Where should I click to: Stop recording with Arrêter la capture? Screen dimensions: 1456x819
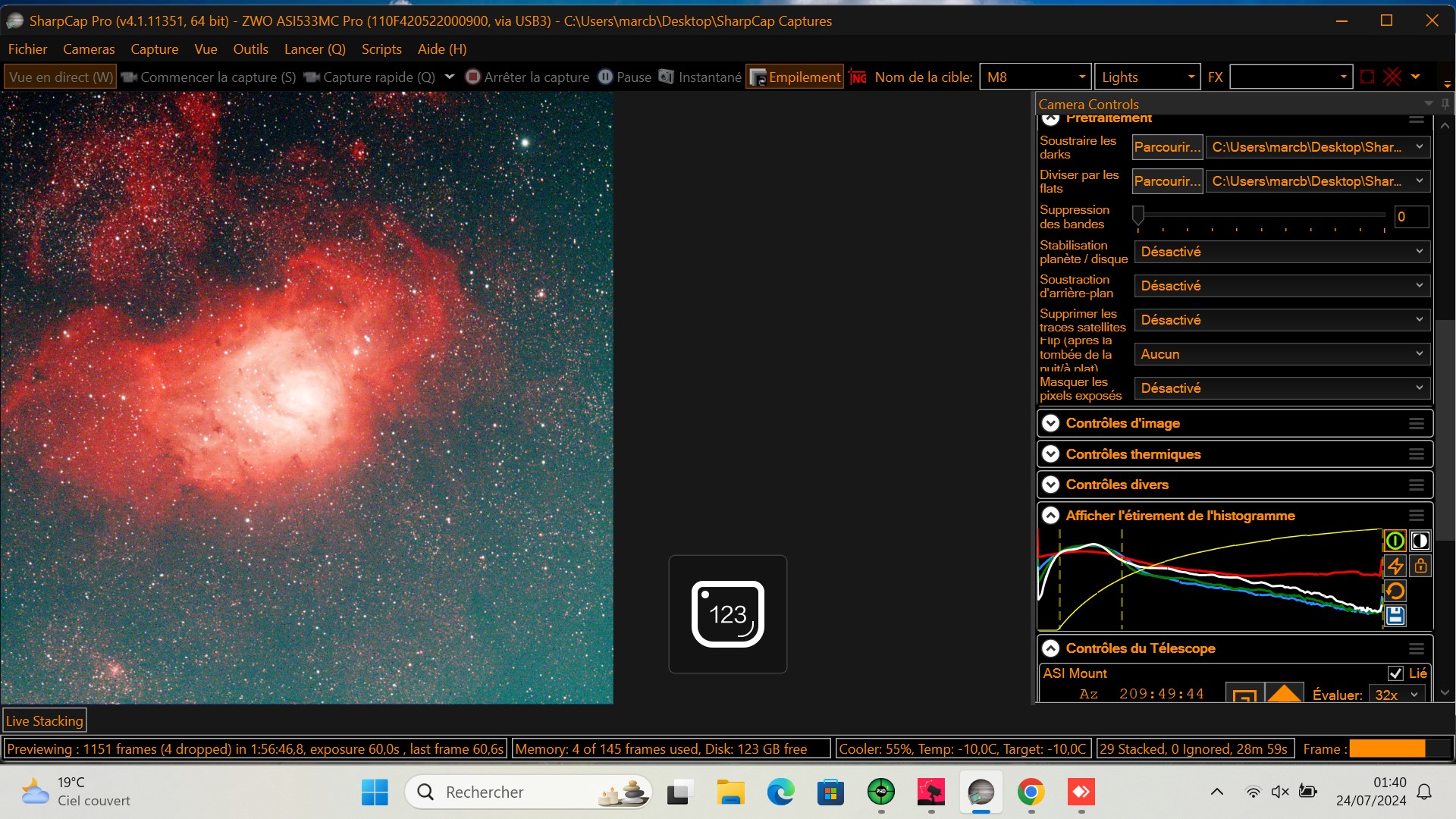[x=528, y=77]
